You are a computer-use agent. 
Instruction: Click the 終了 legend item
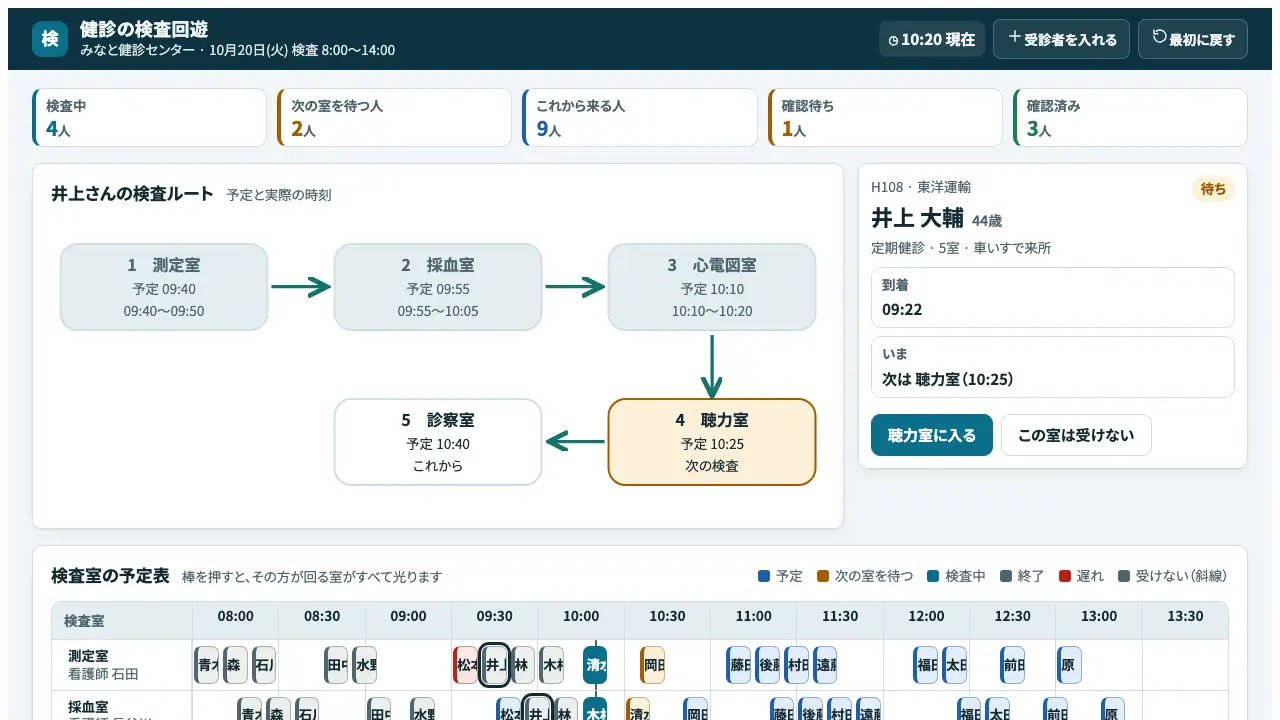(1023, 576)
